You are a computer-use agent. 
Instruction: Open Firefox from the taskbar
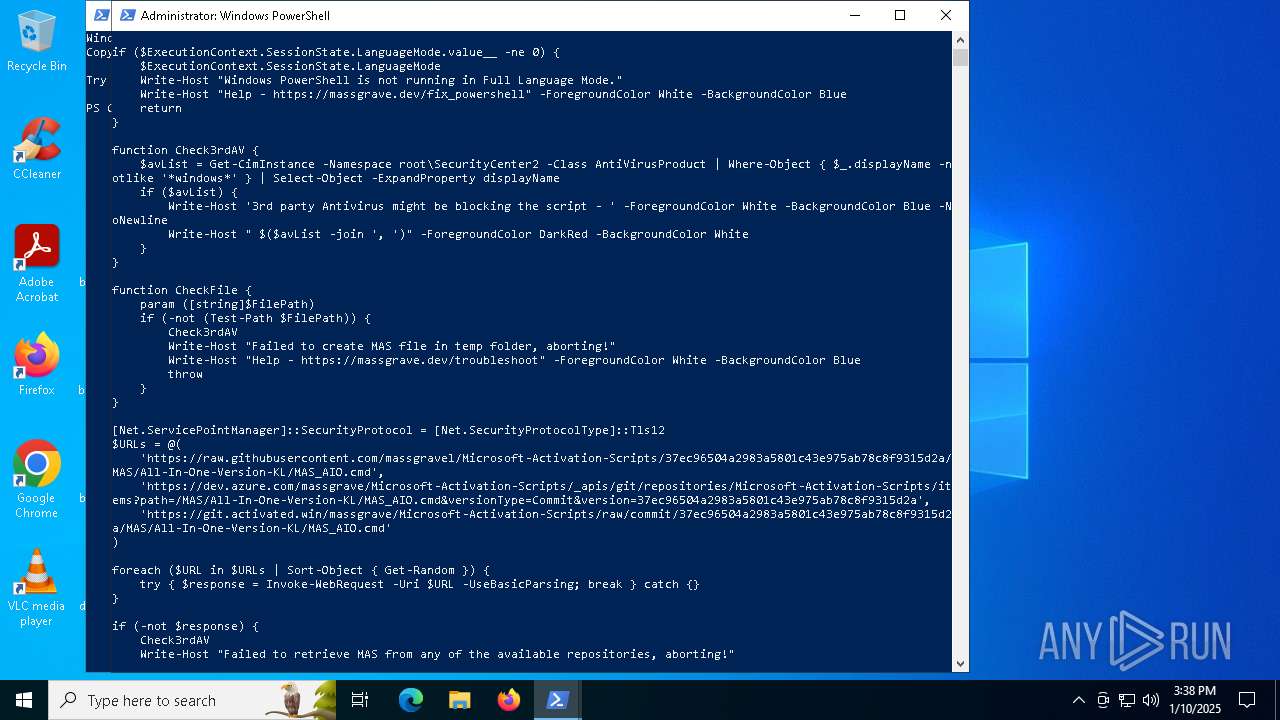(509, 700)
